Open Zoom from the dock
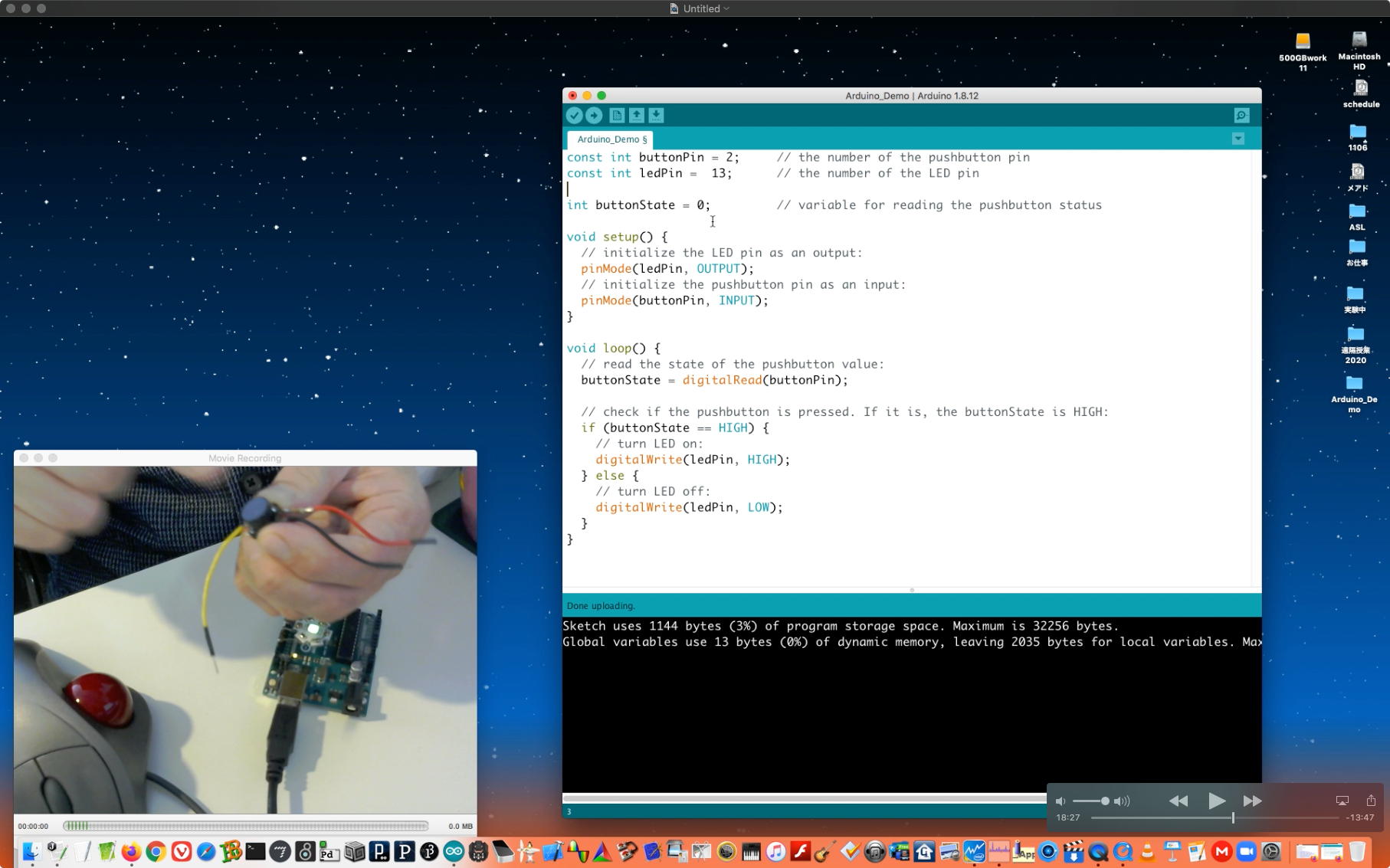This screenshot has width=1390, height=868. [x=1247, y=851]
